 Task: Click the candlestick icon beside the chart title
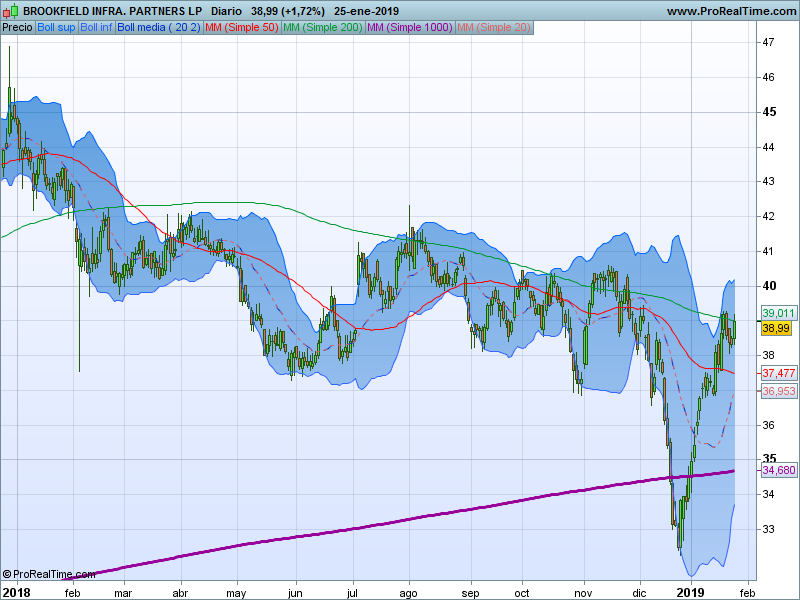pos(10,10)
